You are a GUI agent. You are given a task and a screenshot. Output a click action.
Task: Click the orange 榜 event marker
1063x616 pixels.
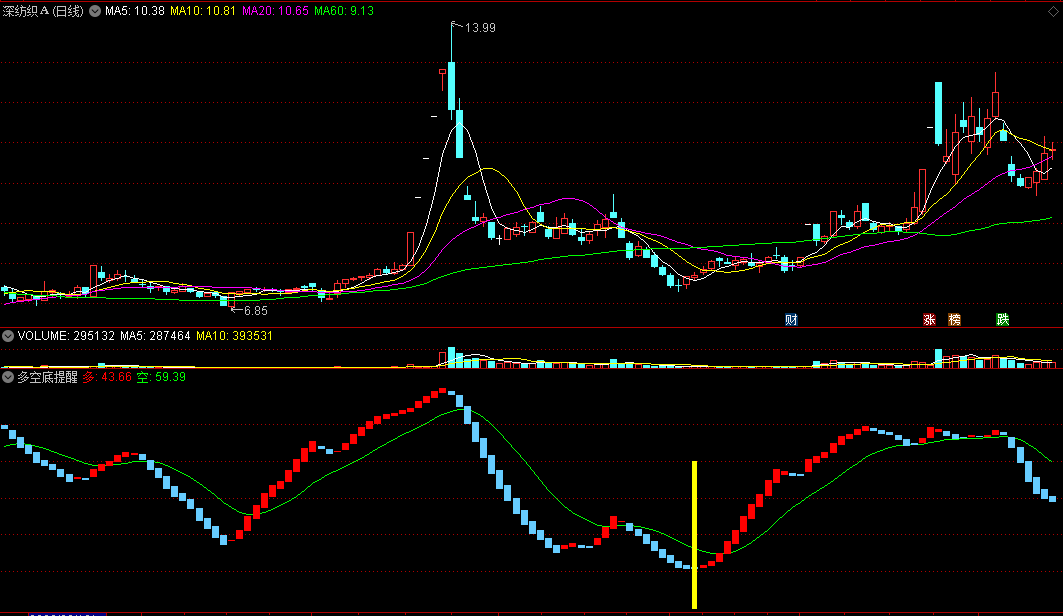[955, 320]
